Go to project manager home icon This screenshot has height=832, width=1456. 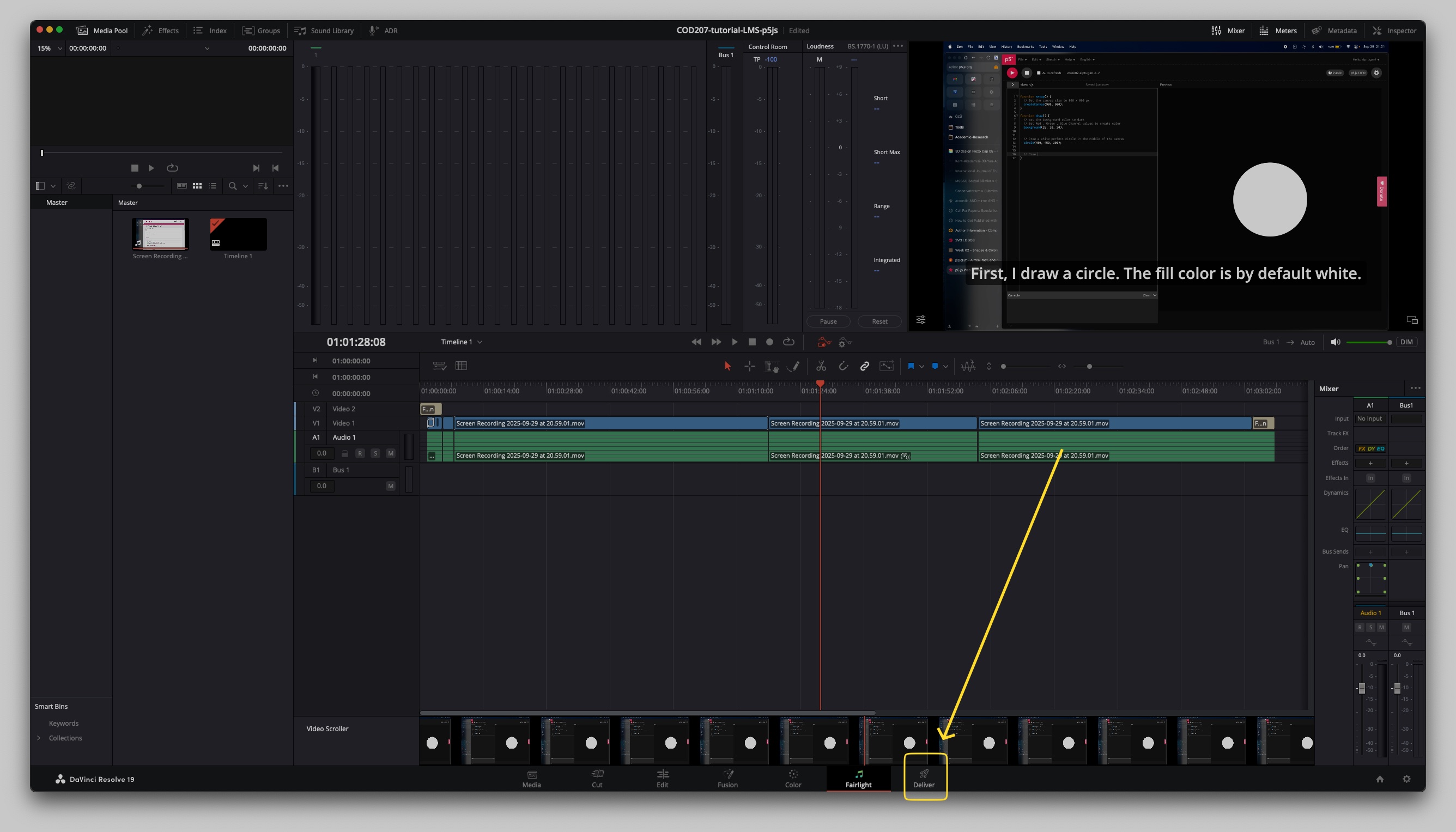click(x=1379, y=779)
